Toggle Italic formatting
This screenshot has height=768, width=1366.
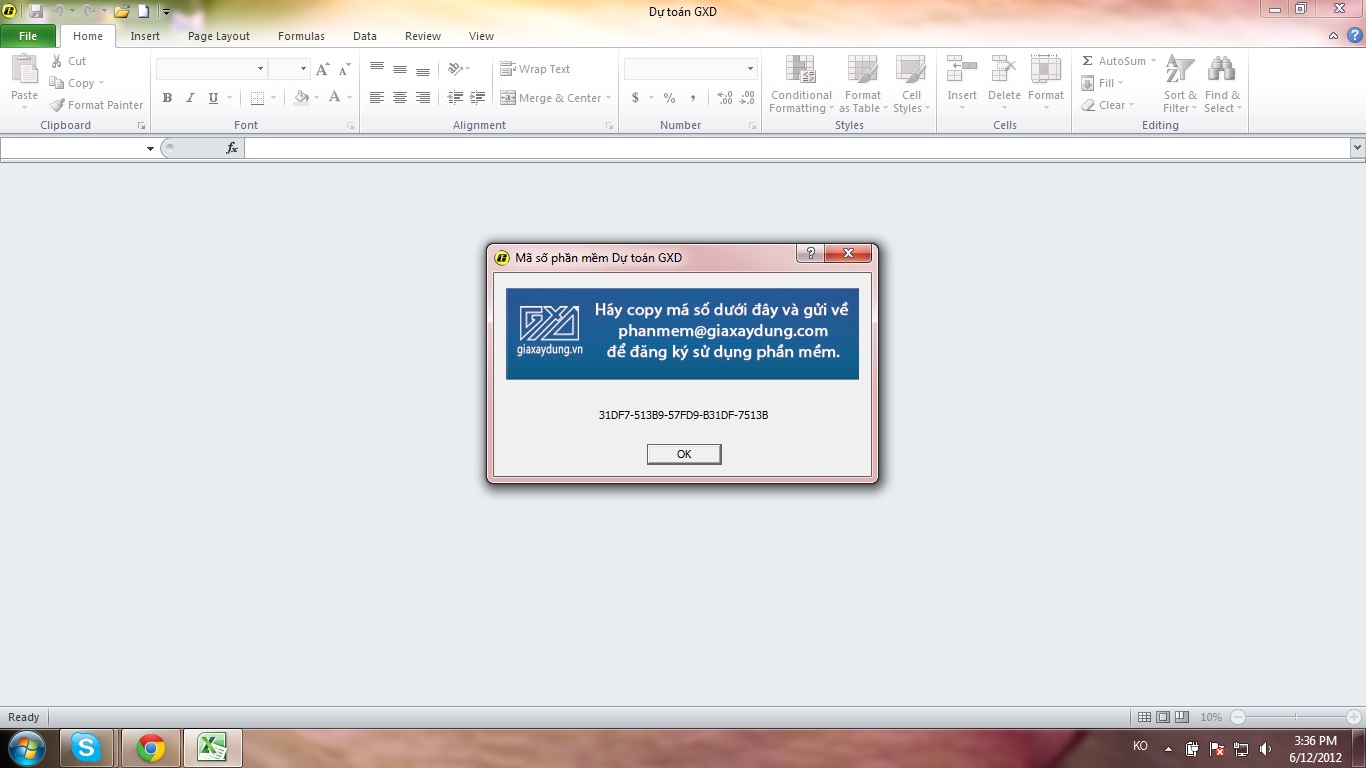(x=190, y=98)
